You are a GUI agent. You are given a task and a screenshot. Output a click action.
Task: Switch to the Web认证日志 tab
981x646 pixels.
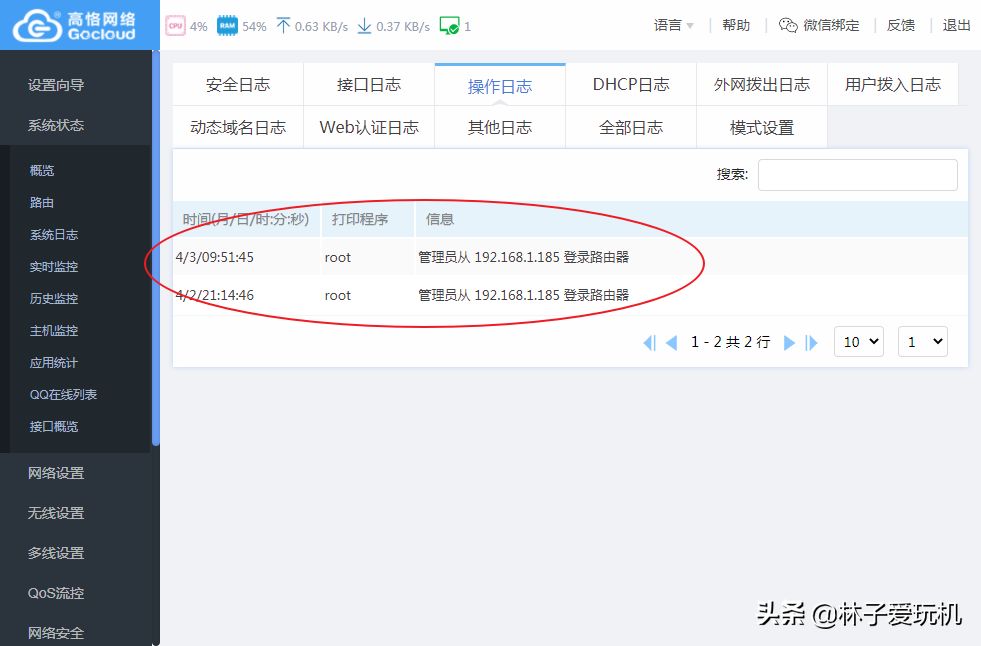click(x=369, y=128)
